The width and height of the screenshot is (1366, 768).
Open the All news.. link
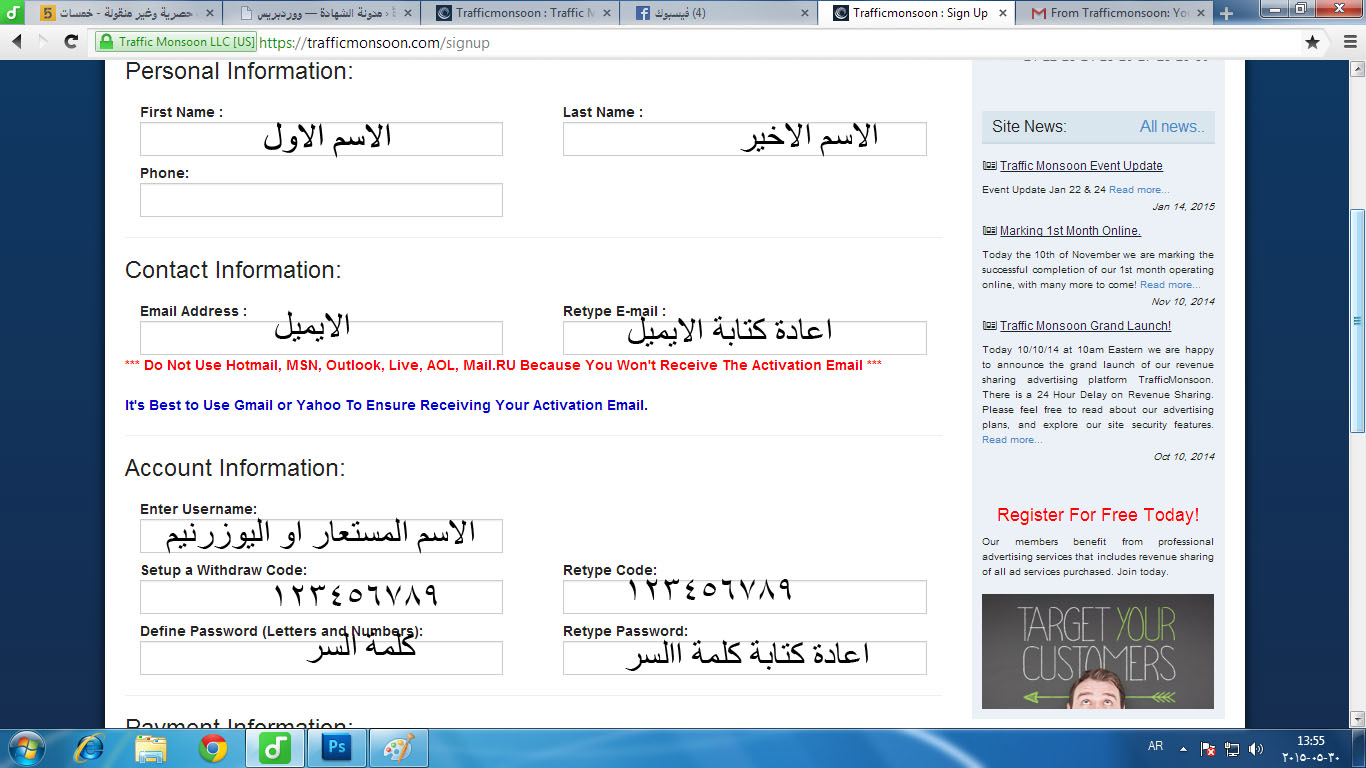click(x=1172, y=126)
